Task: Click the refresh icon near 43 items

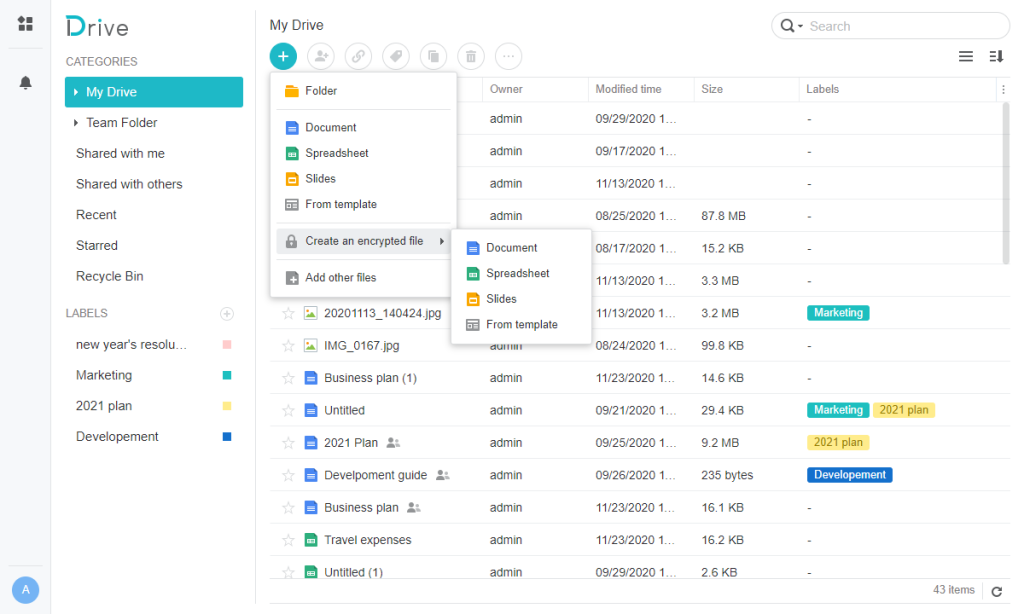Action: coord(997,591)
